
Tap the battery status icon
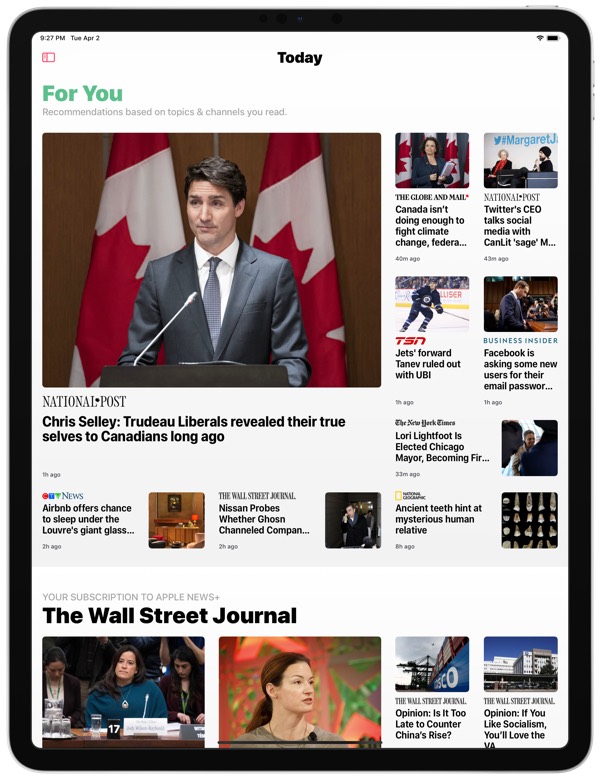tap(553, 38)
